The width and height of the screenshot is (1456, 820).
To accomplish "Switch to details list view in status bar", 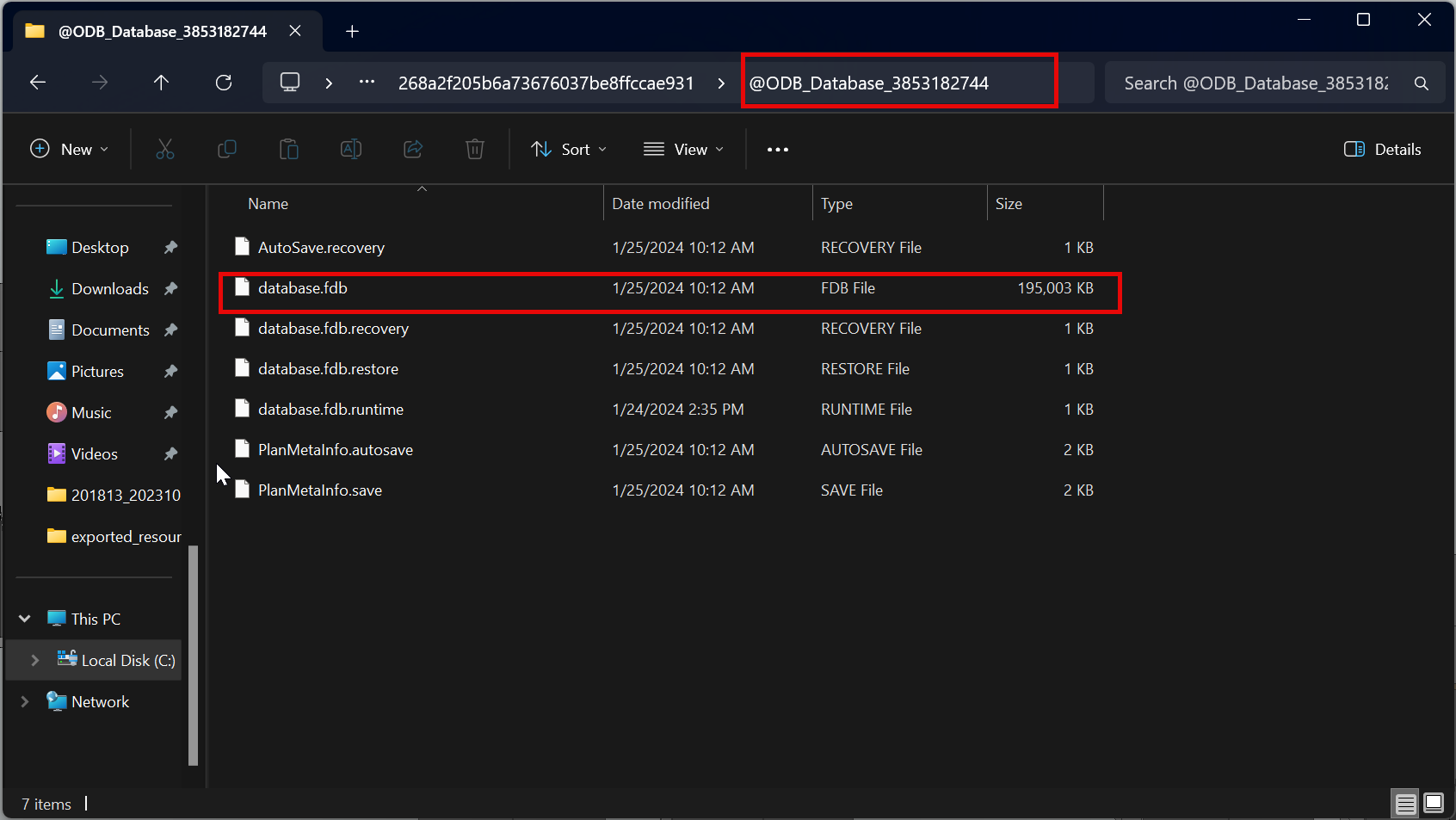I will click(1405, 804).
